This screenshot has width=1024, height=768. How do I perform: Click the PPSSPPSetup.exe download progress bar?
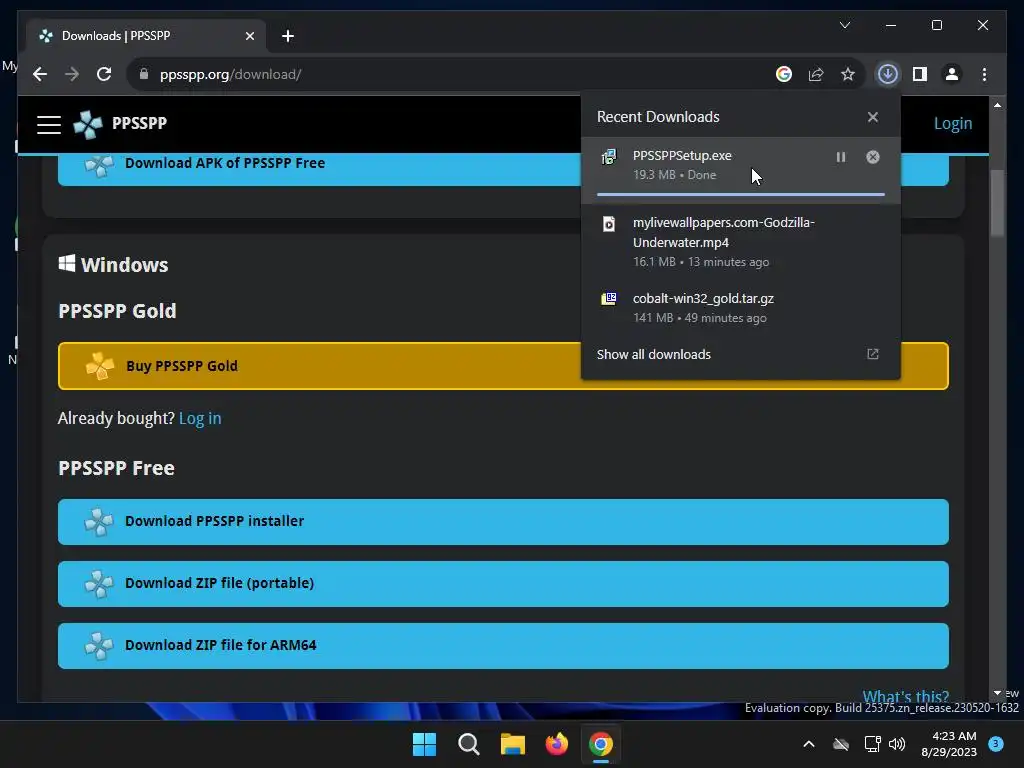coord(741,194)
